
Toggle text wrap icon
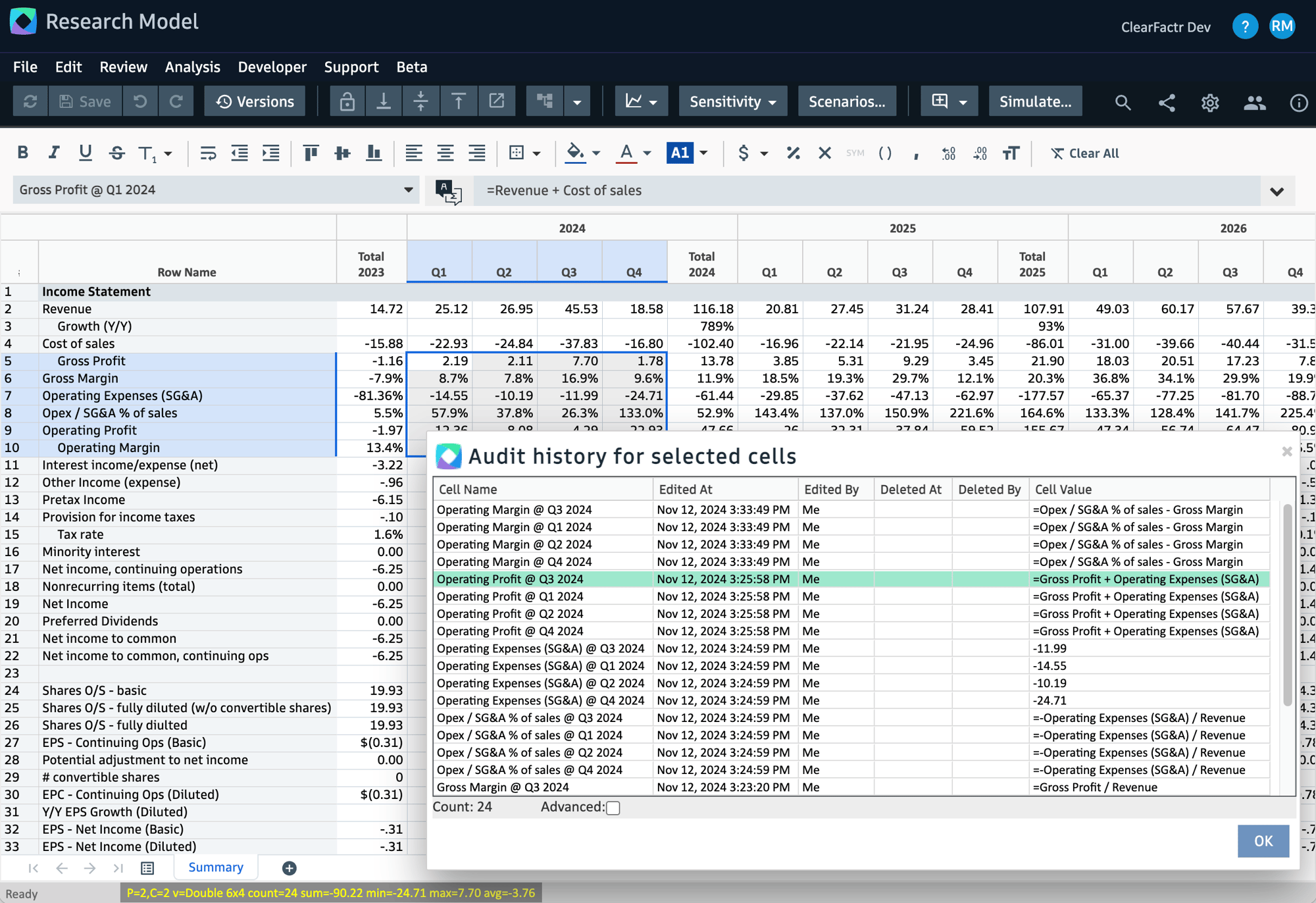click(x=208, y=153)
